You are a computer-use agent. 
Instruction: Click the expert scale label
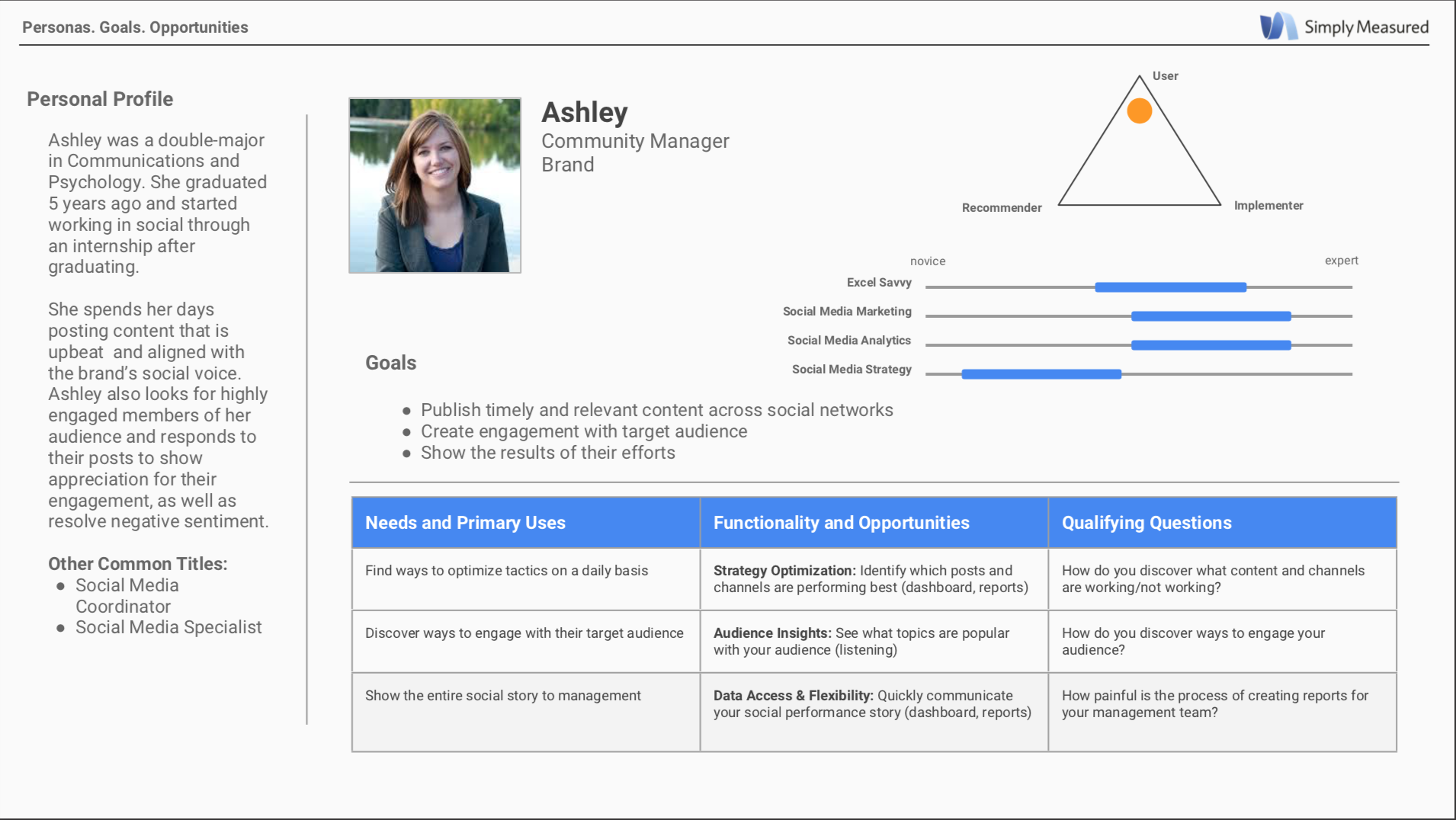[x=1342, y=261]
